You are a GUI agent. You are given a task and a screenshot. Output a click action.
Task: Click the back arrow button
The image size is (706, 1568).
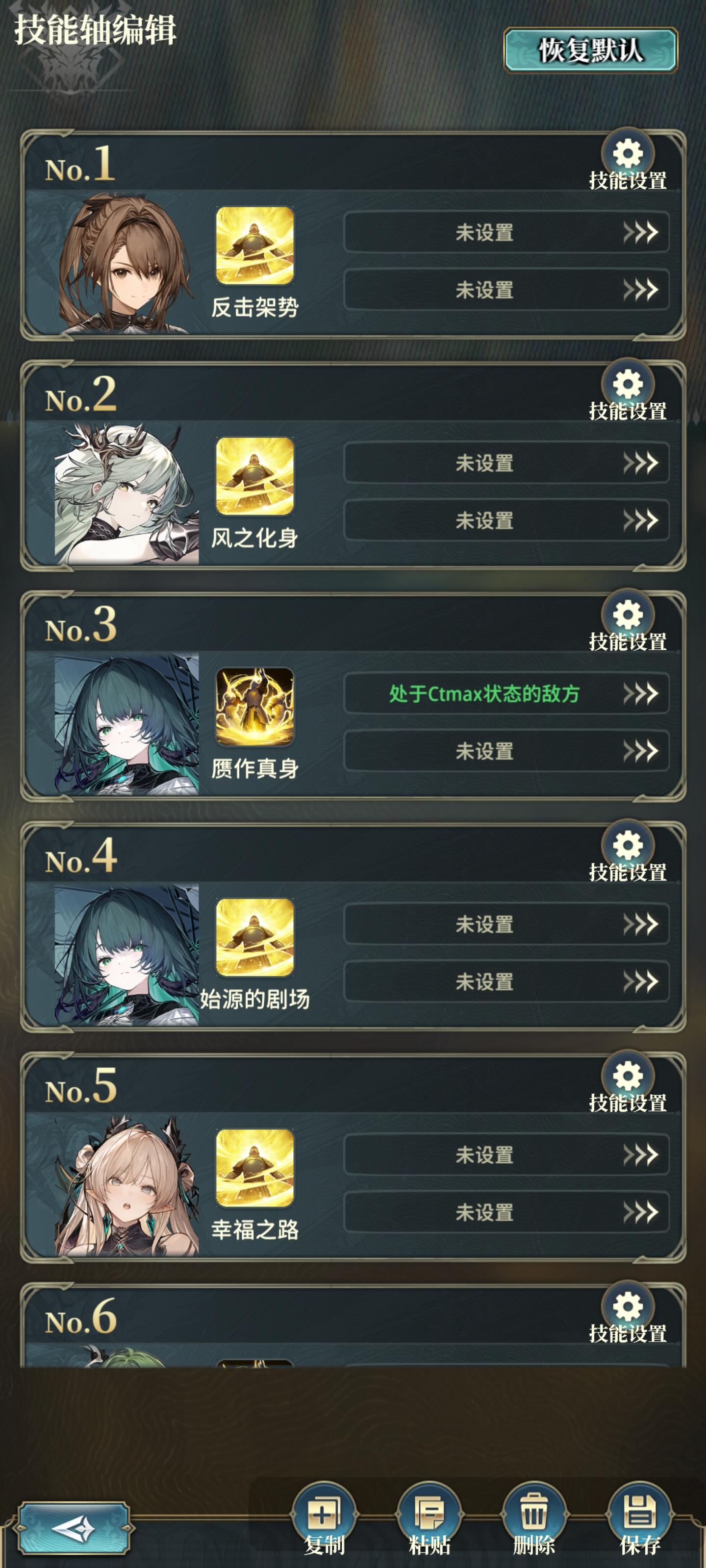[74, 1528]
